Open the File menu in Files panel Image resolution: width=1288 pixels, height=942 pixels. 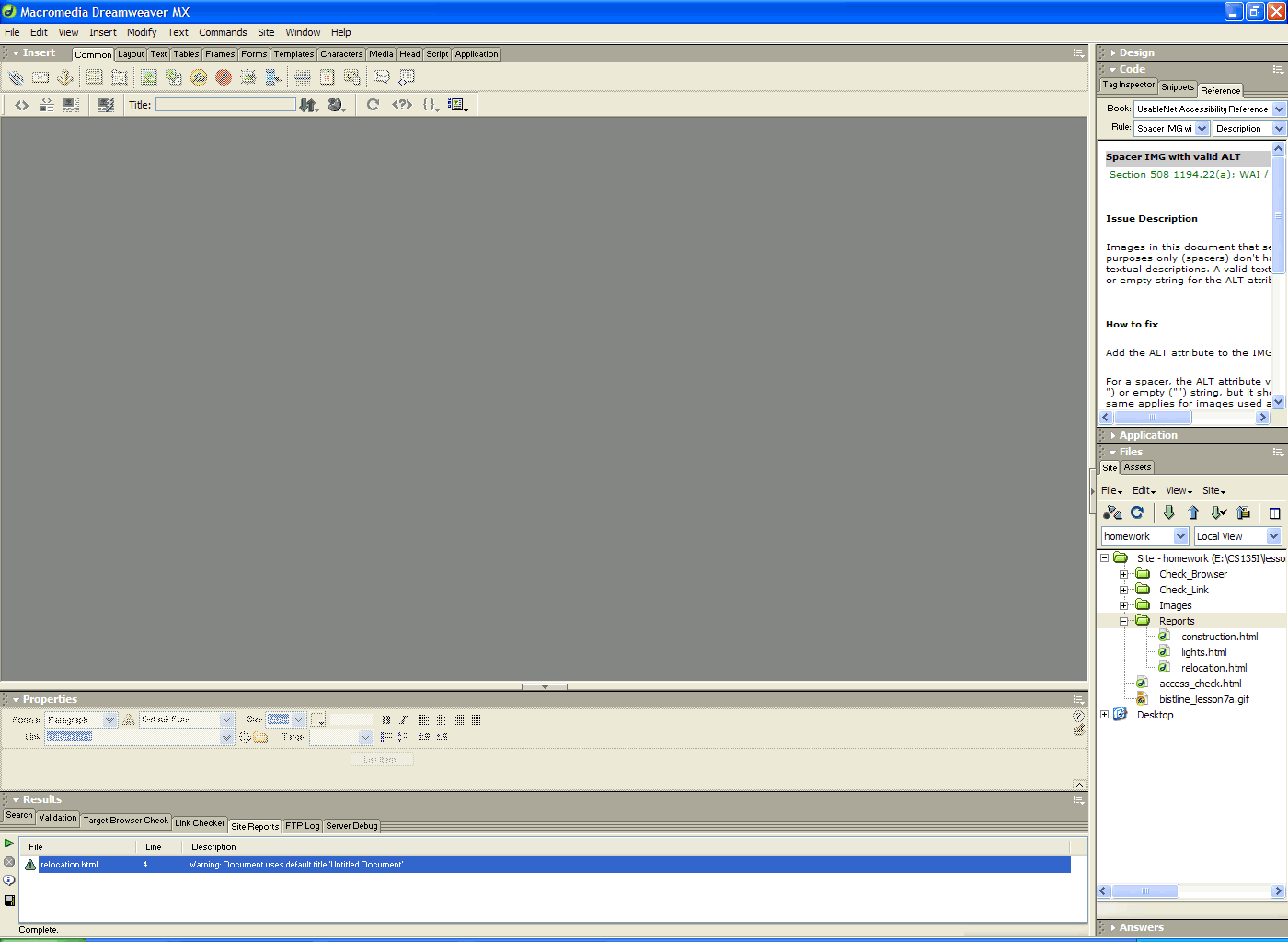(x=1111, y=491)
